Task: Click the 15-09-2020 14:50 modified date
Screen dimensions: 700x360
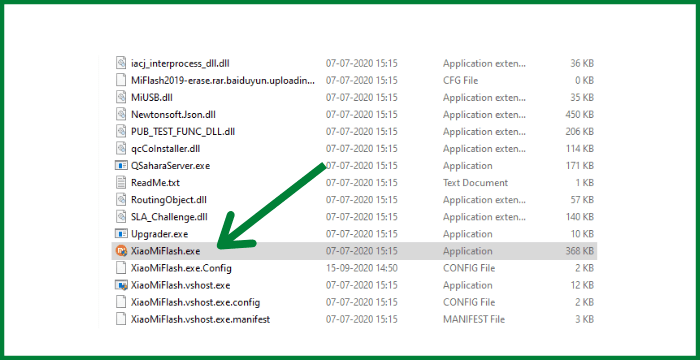Action: pyautogui.click(x=362, y=268)
